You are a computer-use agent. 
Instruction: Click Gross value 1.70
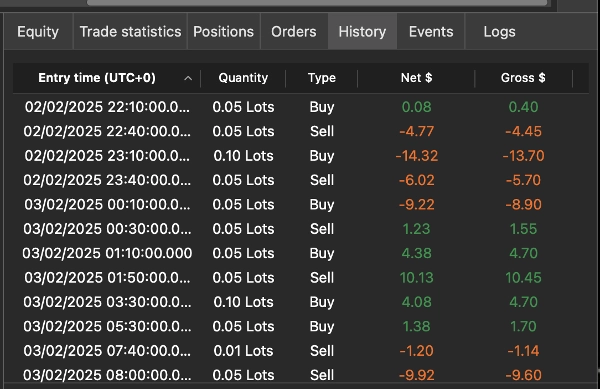(523, 327)
